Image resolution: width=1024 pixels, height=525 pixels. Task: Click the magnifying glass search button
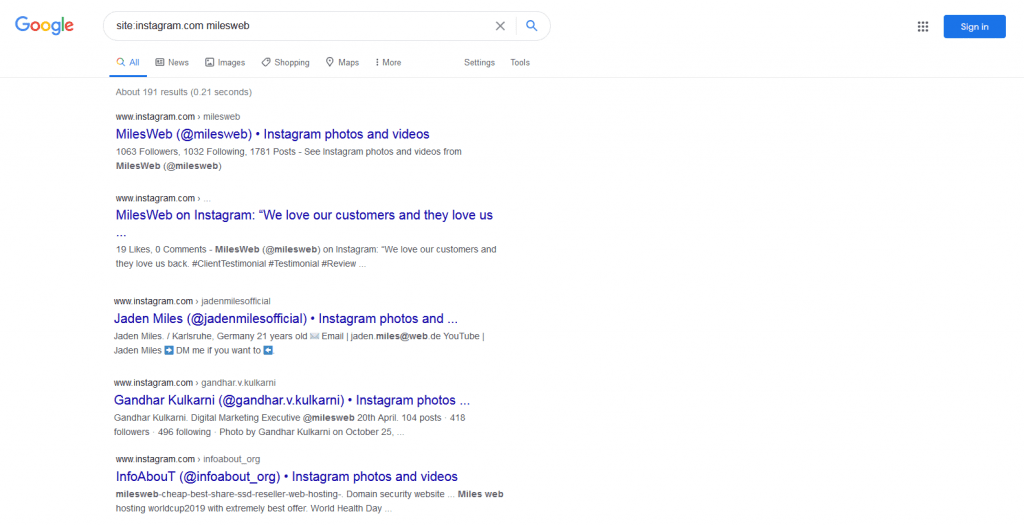(532, 25)
